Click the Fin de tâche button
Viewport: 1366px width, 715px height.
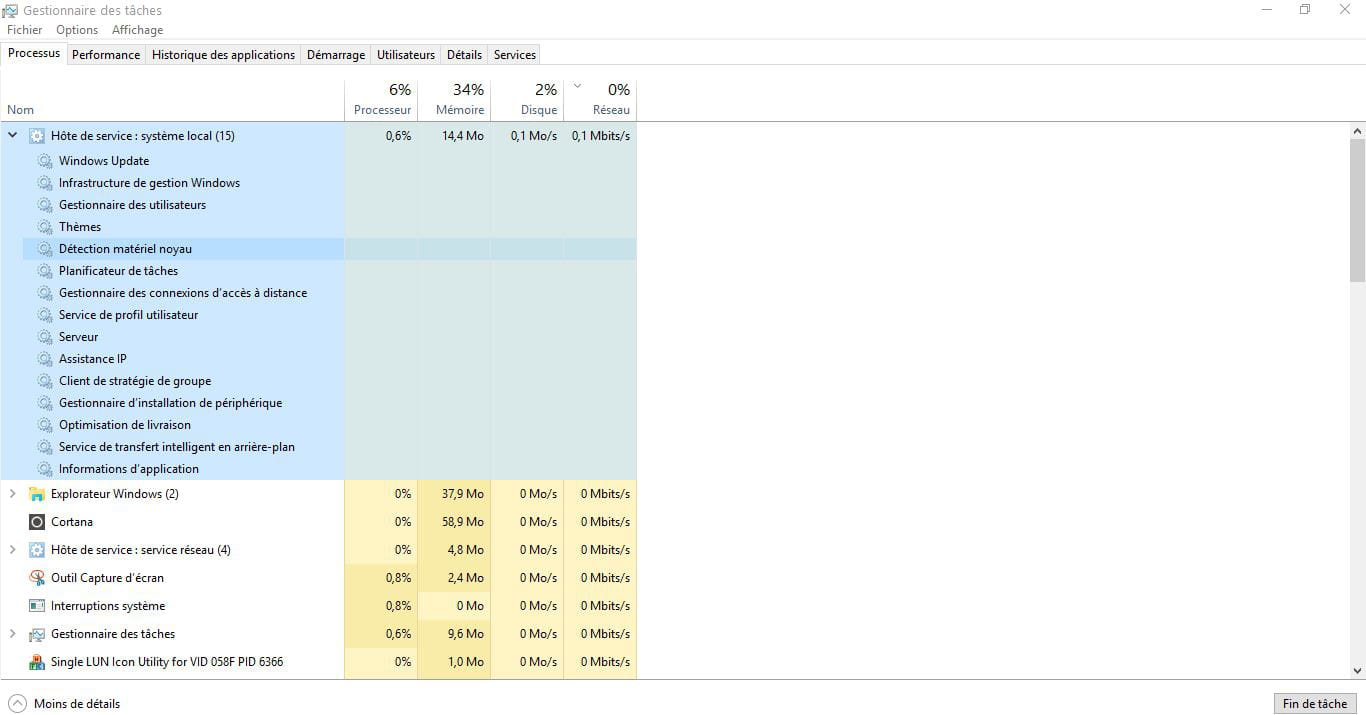[1315, 704]
